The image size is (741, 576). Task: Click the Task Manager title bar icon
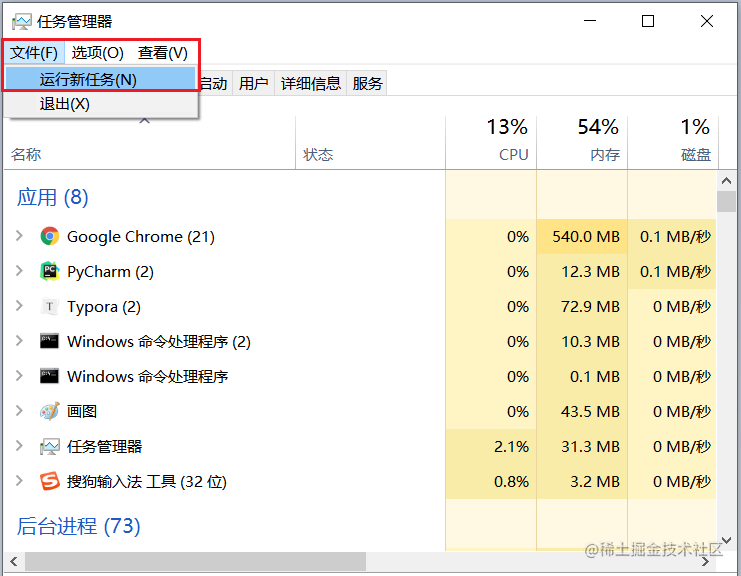point(22,22)
